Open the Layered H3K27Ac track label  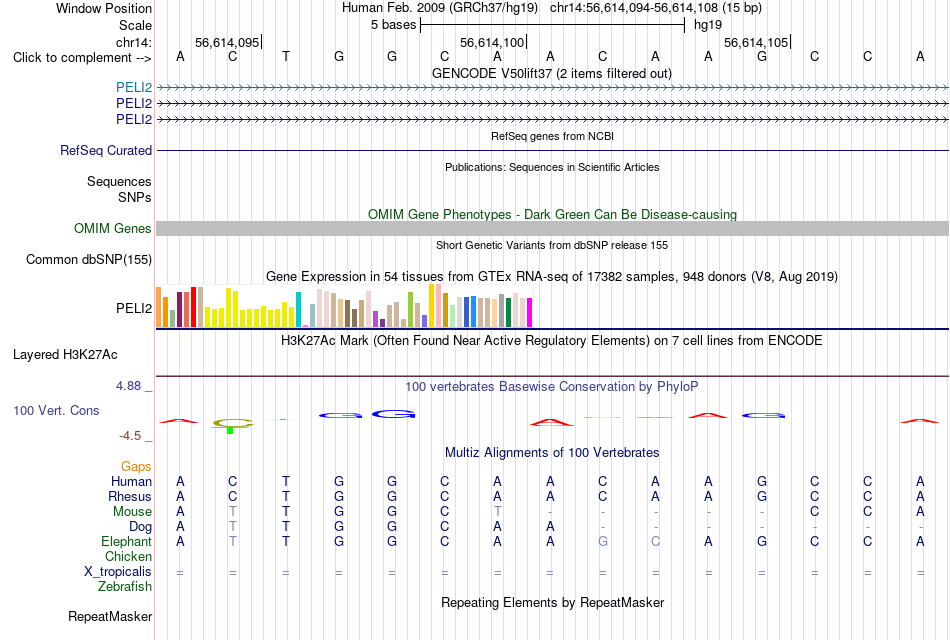(65, 355)
